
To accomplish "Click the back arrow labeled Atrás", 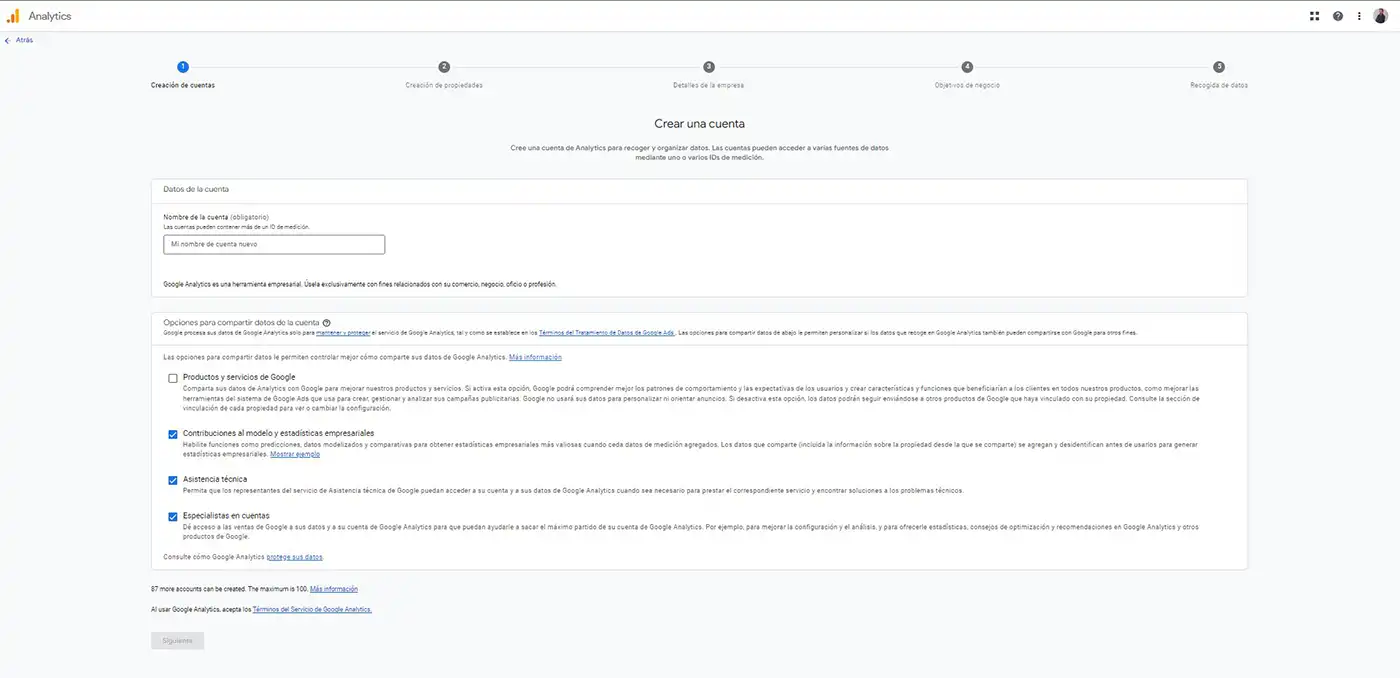I will point(19,40).
